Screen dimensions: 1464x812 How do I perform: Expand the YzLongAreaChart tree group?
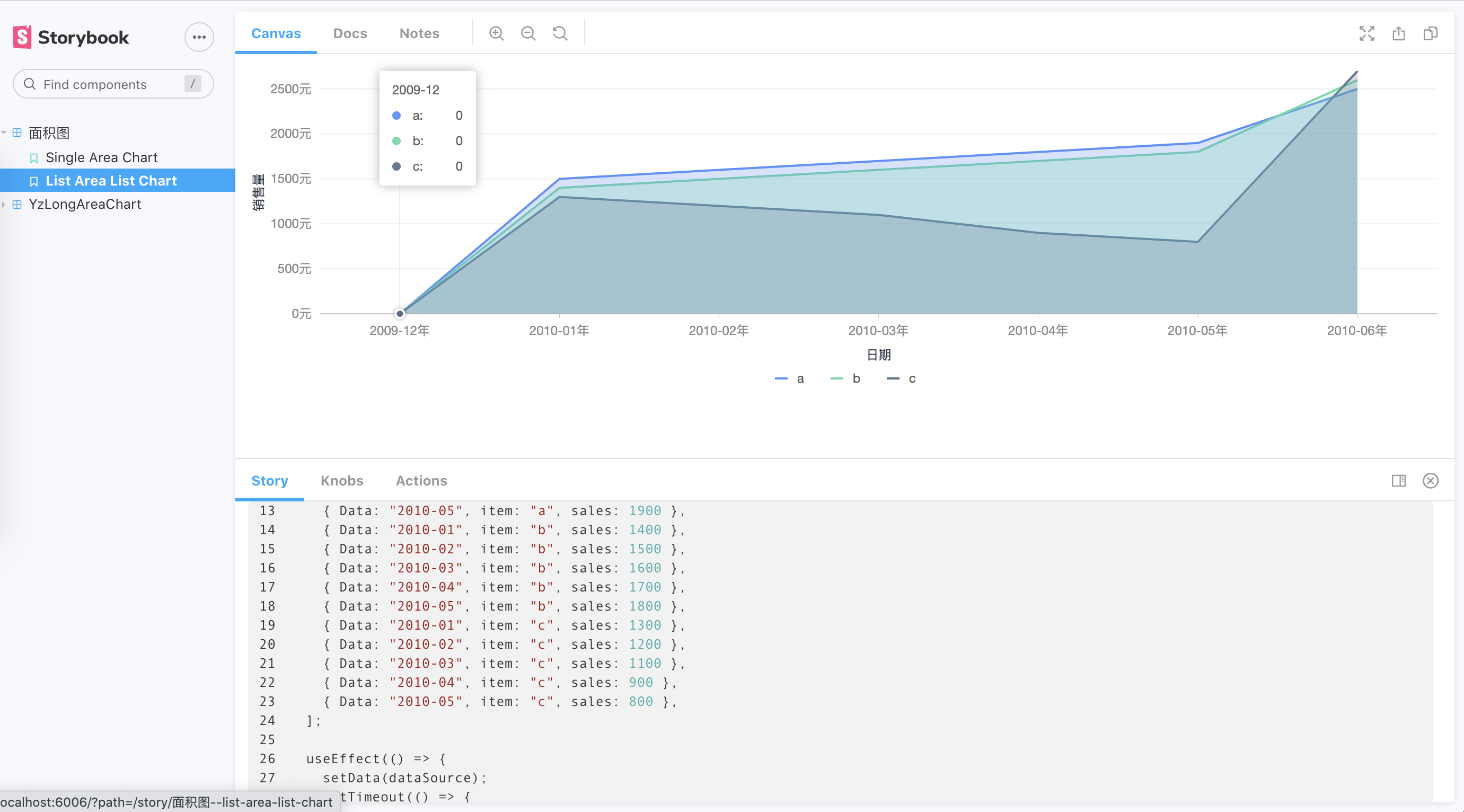84,204
